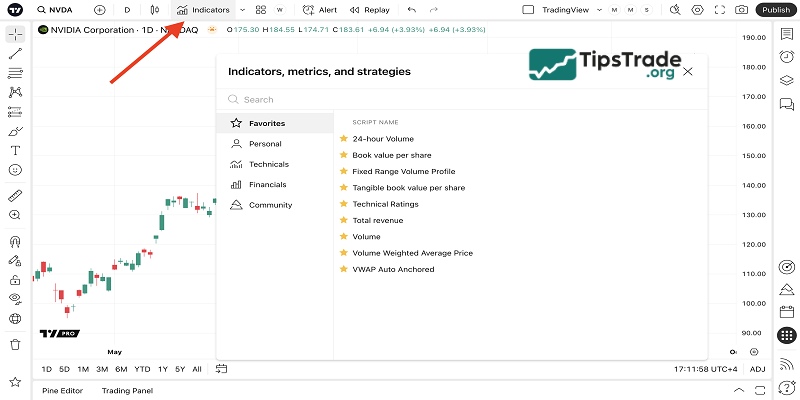Select the Text drawing tool
The height and width of the screenshot is (400, 800).
click(x=15, y=150)
